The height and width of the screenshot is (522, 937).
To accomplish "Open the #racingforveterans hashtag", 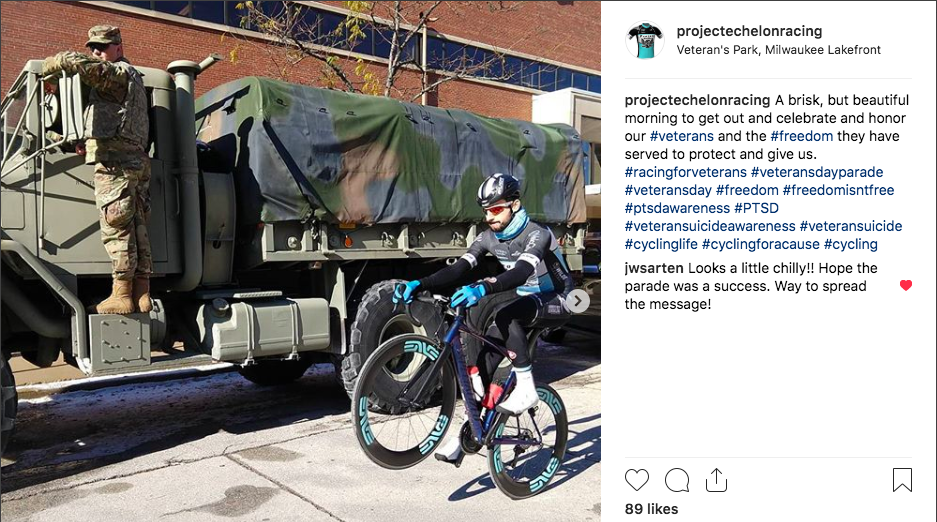I will 685,173.
